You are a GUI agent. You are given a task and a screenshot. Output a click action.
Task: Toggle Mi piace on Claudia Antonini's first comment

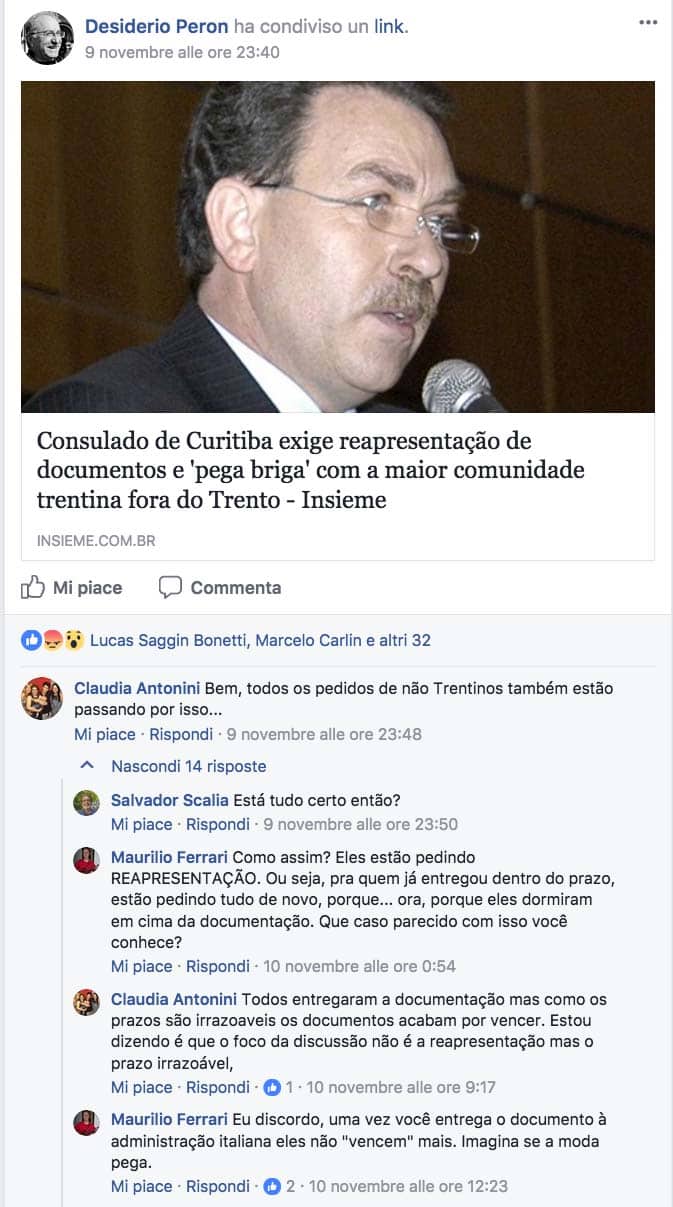coord(105,734)
